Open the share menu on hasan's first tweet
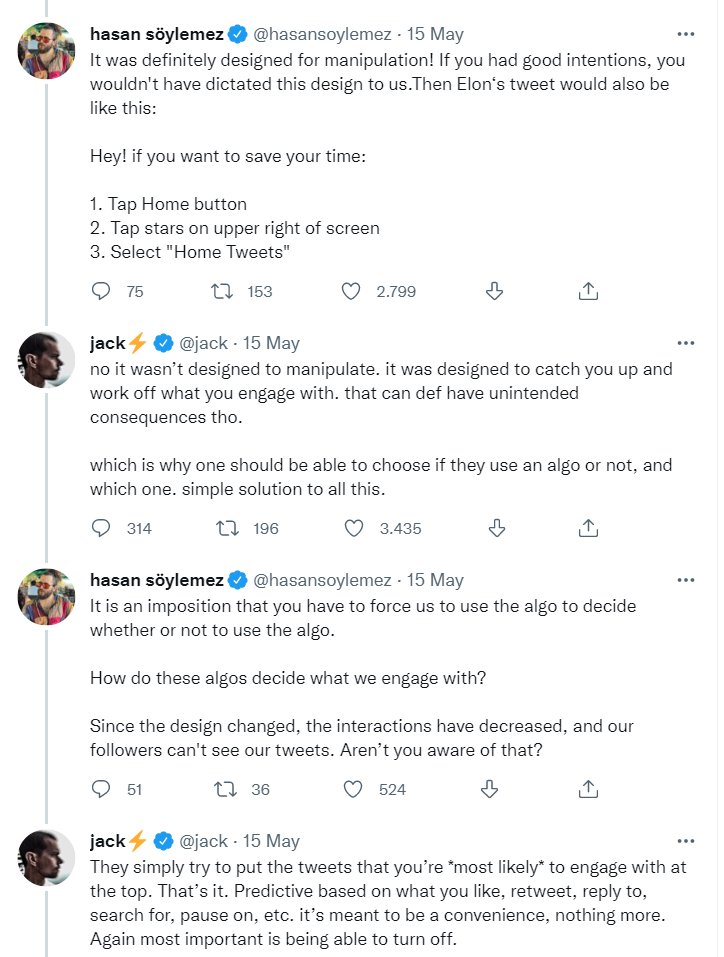Image resolution: width=724 pixels, height=957 pixels. click(588, 291)
